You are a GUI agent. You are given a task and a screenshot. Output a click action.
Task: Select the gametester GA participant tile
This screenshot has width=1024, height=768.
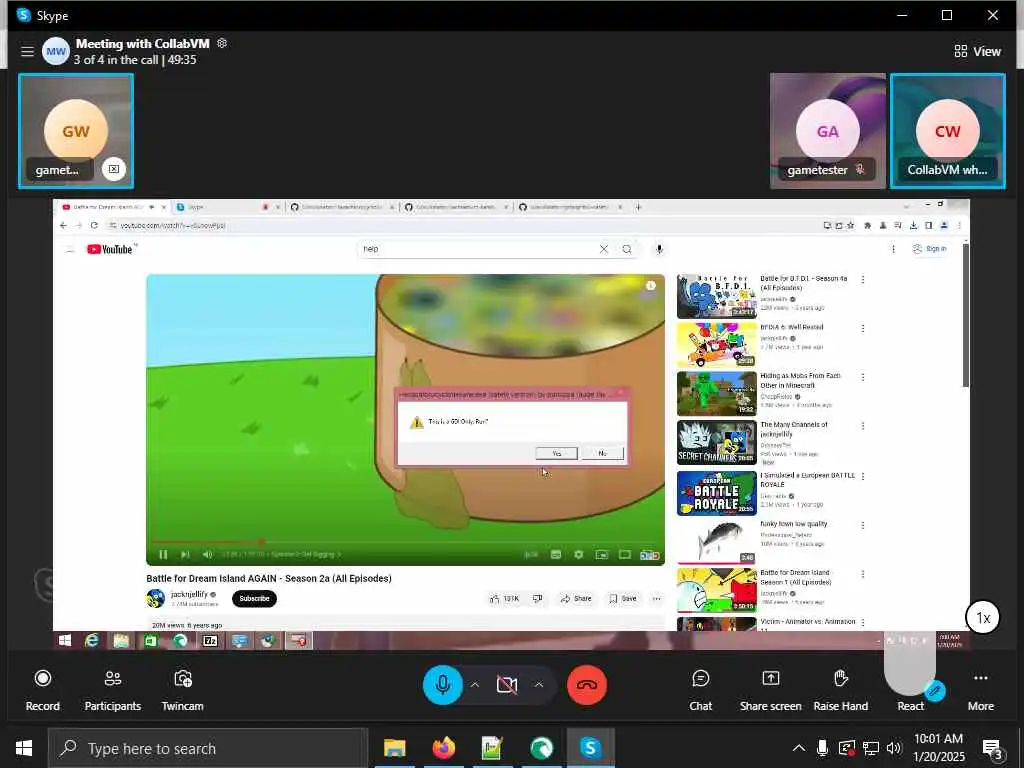pos(827,131)
